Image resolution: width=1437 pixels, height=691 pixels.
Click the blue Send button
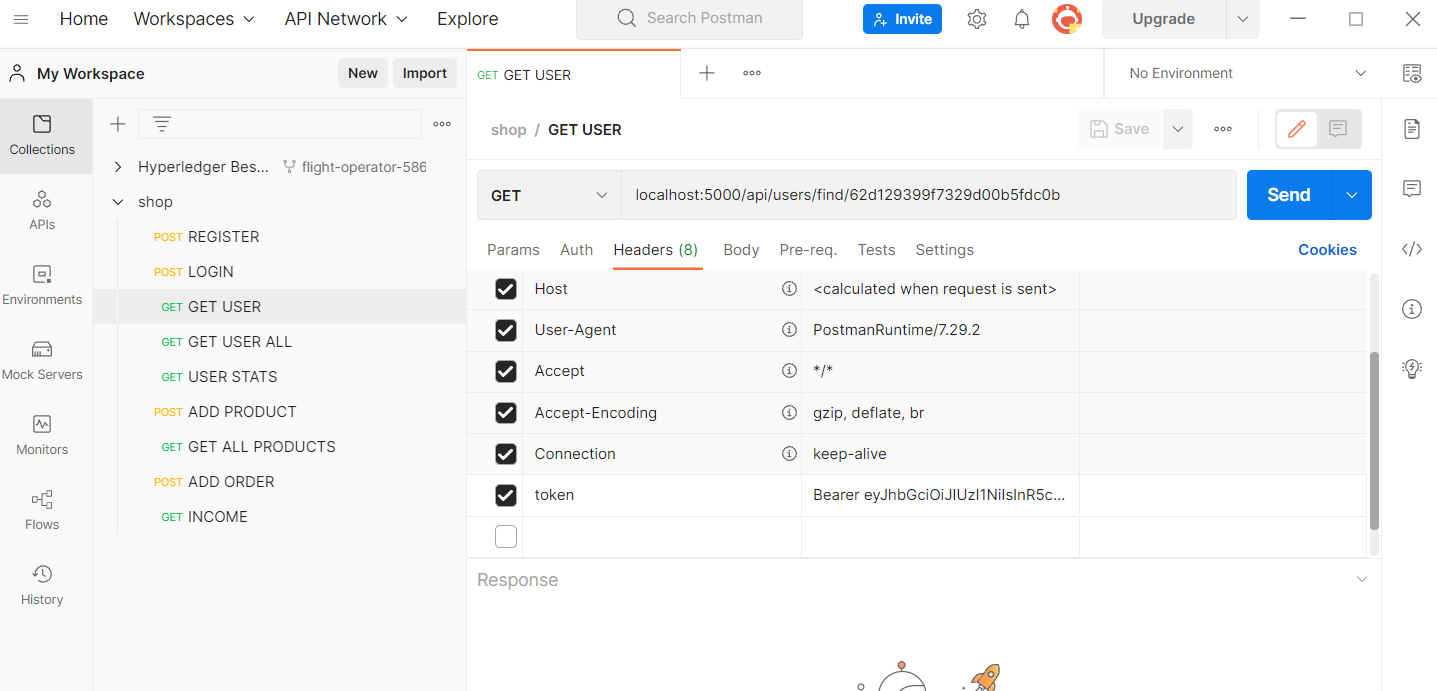click(x=1289, y=195)
